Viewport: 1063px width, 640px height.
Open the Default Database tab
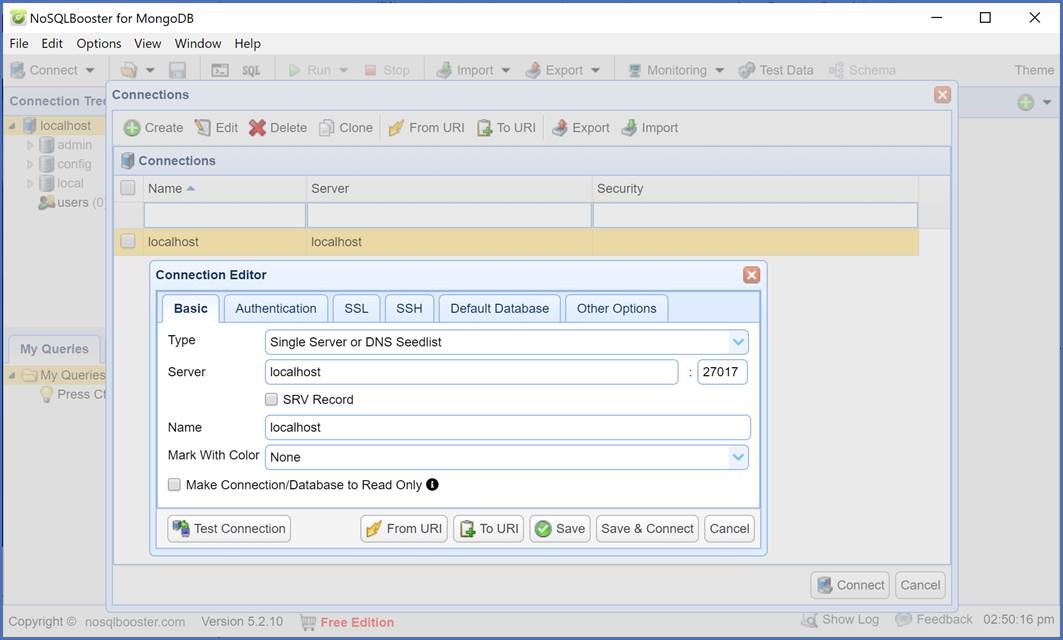500,308
